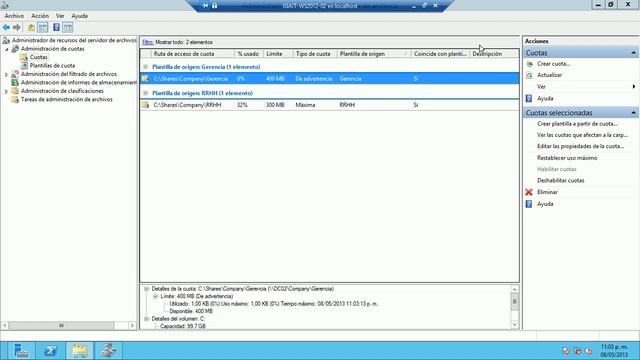This screenshot has width=640, height=360.
Task: Sort by Tipo de cuota column
Action: pyautogui.click(x=315, y=54)
